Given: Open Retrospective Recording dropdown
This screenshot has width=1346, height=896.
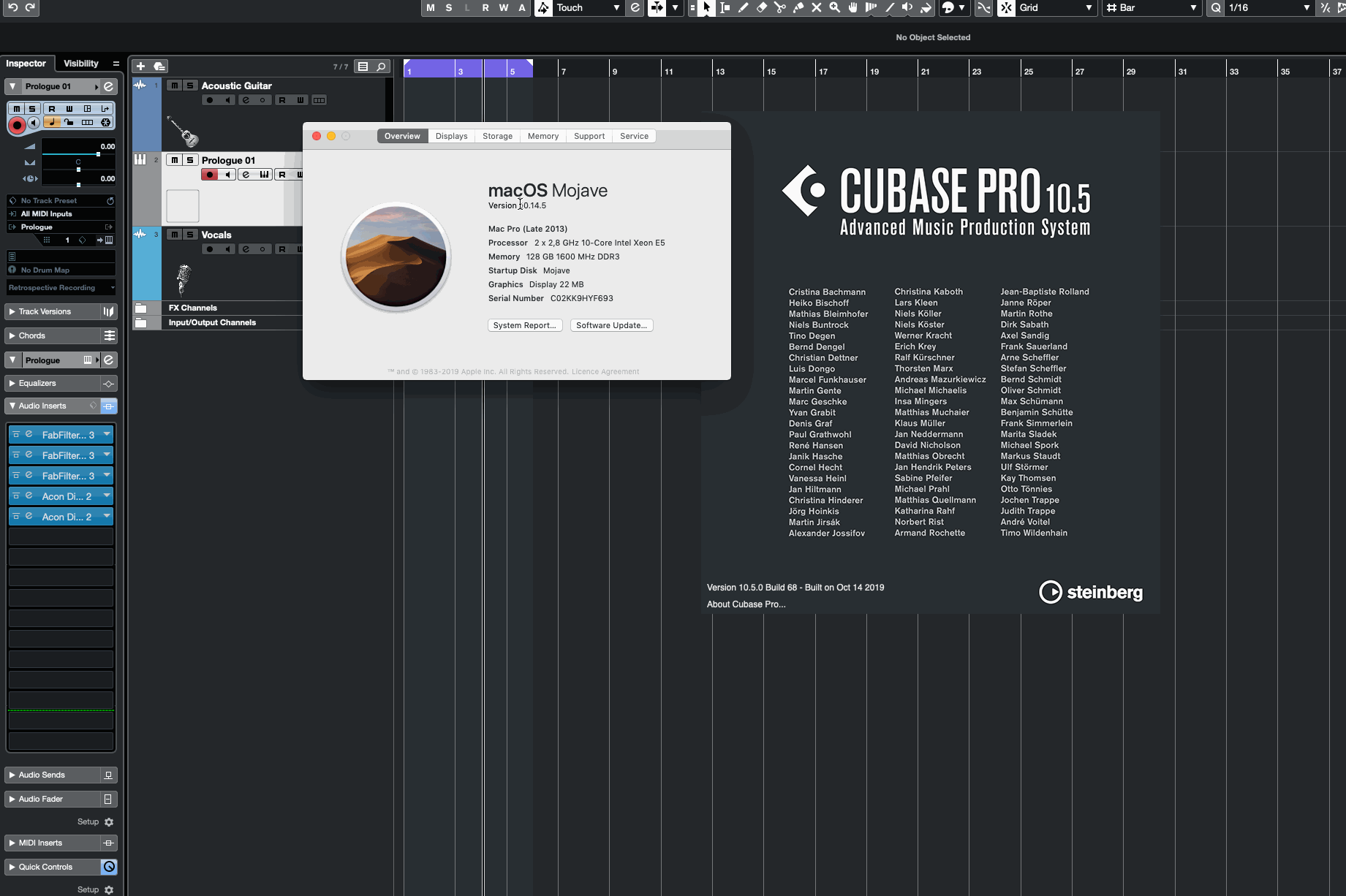Looking at the screenshot, I should tap(61, 288).
